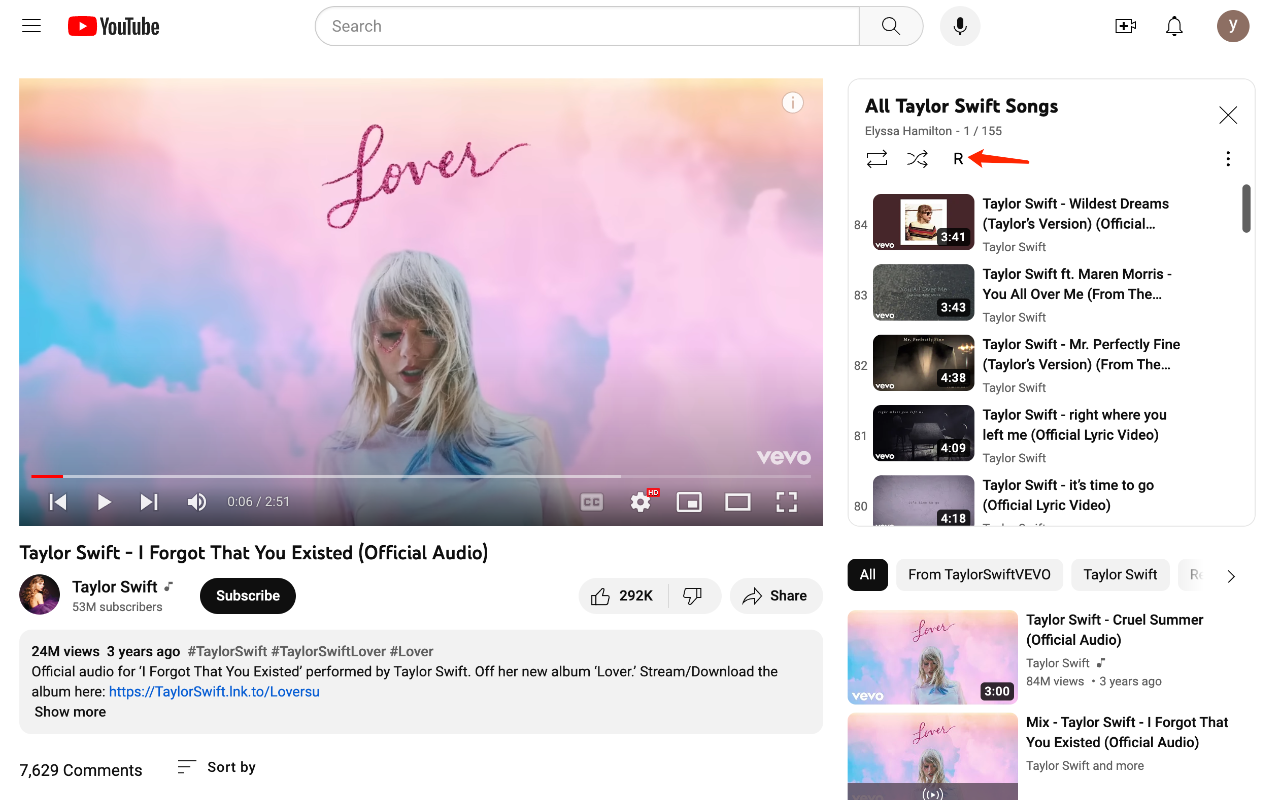This screenshot has height=800, width=1280.
Task: Open the TaylorSwift.lnk.to Lover link
Action: point(214,691)
